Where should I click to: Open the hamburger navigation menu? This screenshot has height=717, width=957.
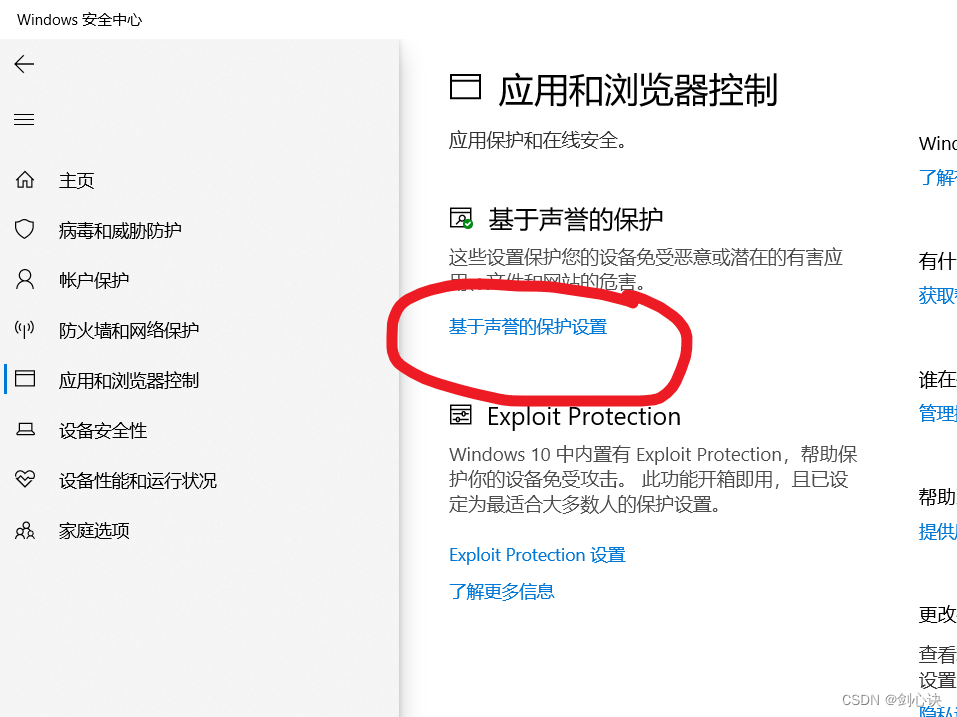[24, 120]
